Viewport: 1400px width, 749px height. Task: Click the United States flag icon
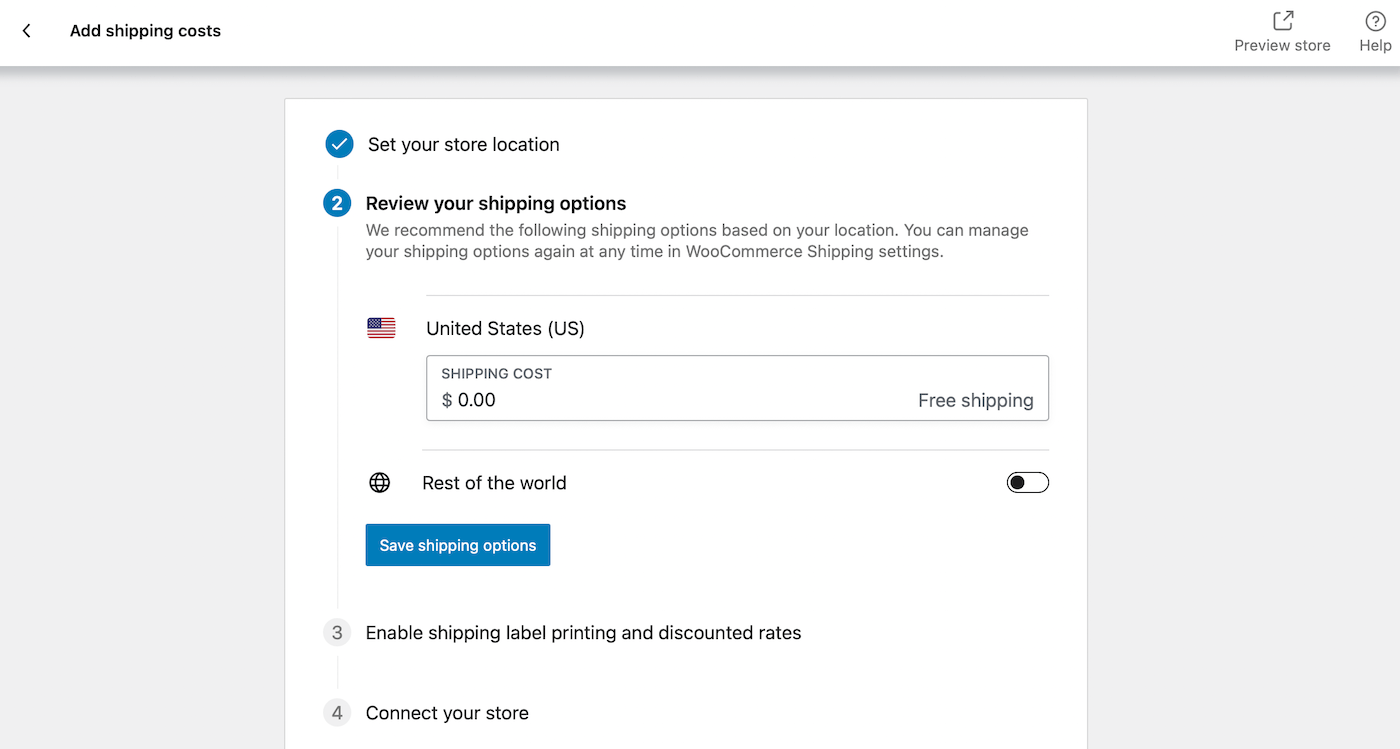click(380, 327)
